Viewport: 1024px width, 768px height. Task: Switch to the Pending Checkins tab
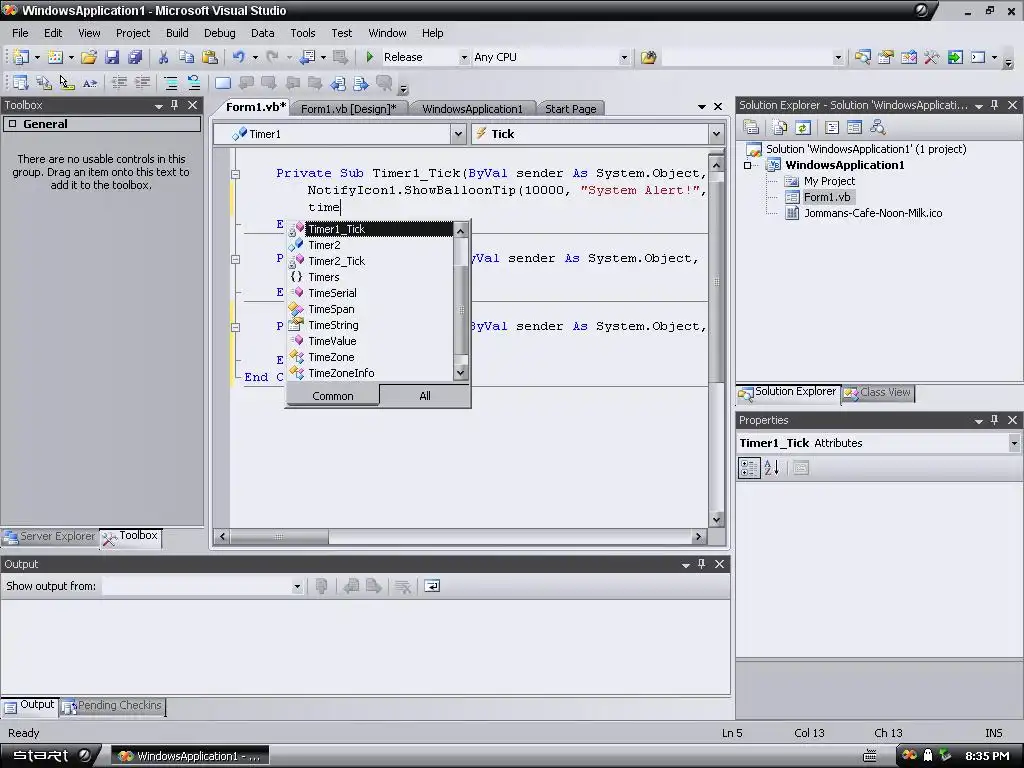click(x=112, y=706)
